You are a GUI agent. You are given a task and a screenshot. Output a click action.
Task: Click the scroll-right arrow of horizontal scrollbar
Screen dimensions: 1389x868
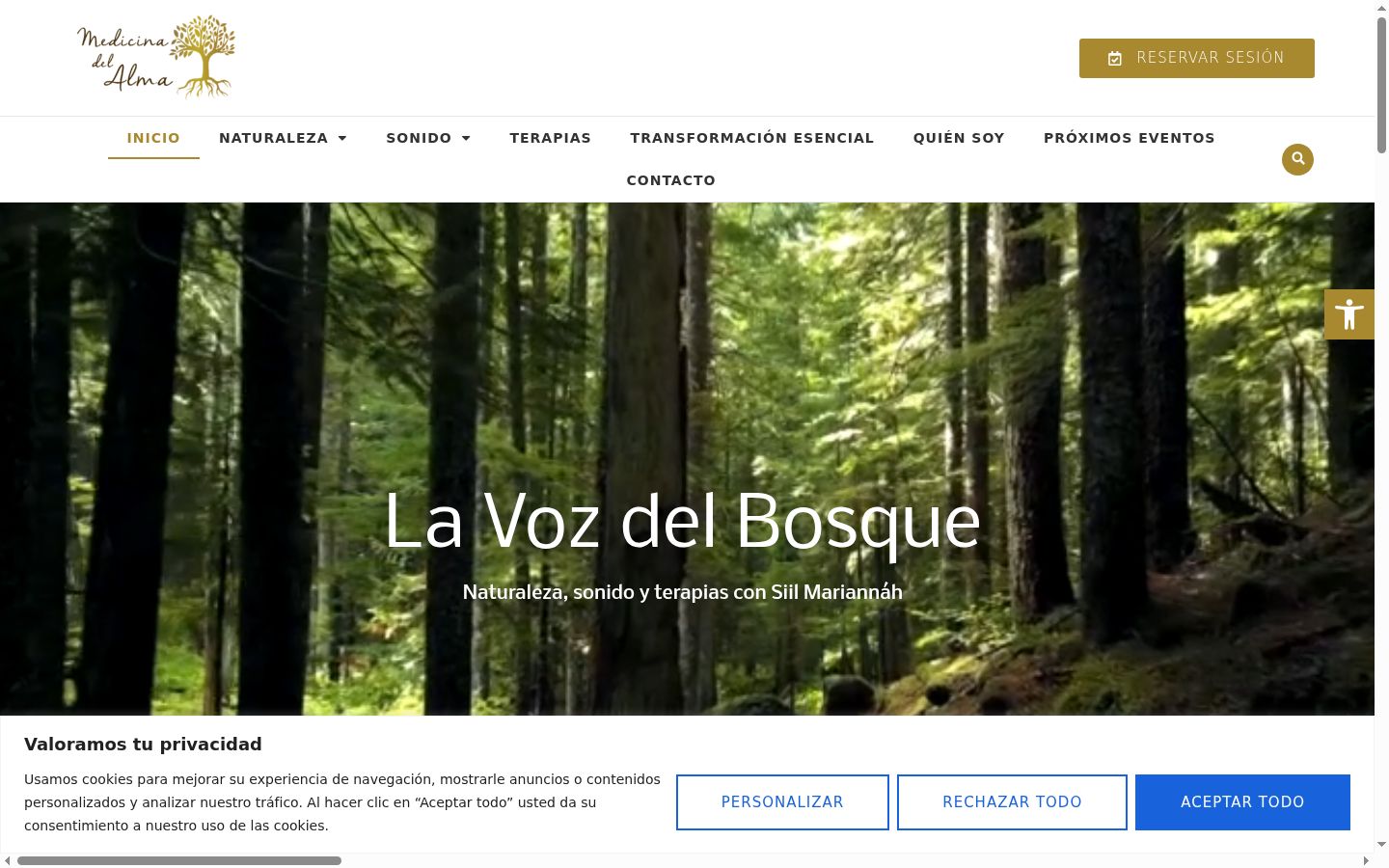pos(1366,860)
